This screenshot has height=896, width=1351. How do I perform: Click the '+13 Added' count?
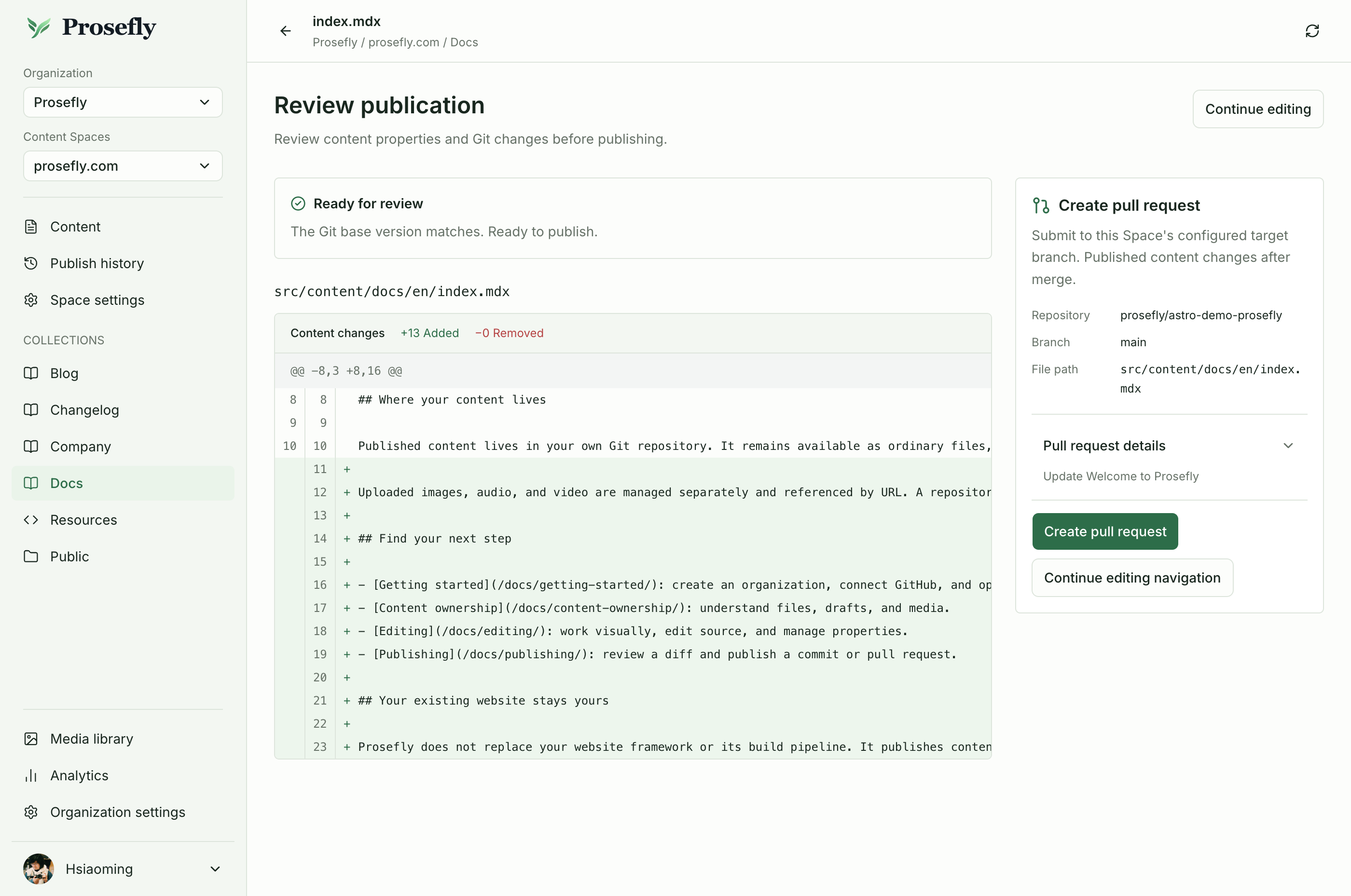point(429,333)
